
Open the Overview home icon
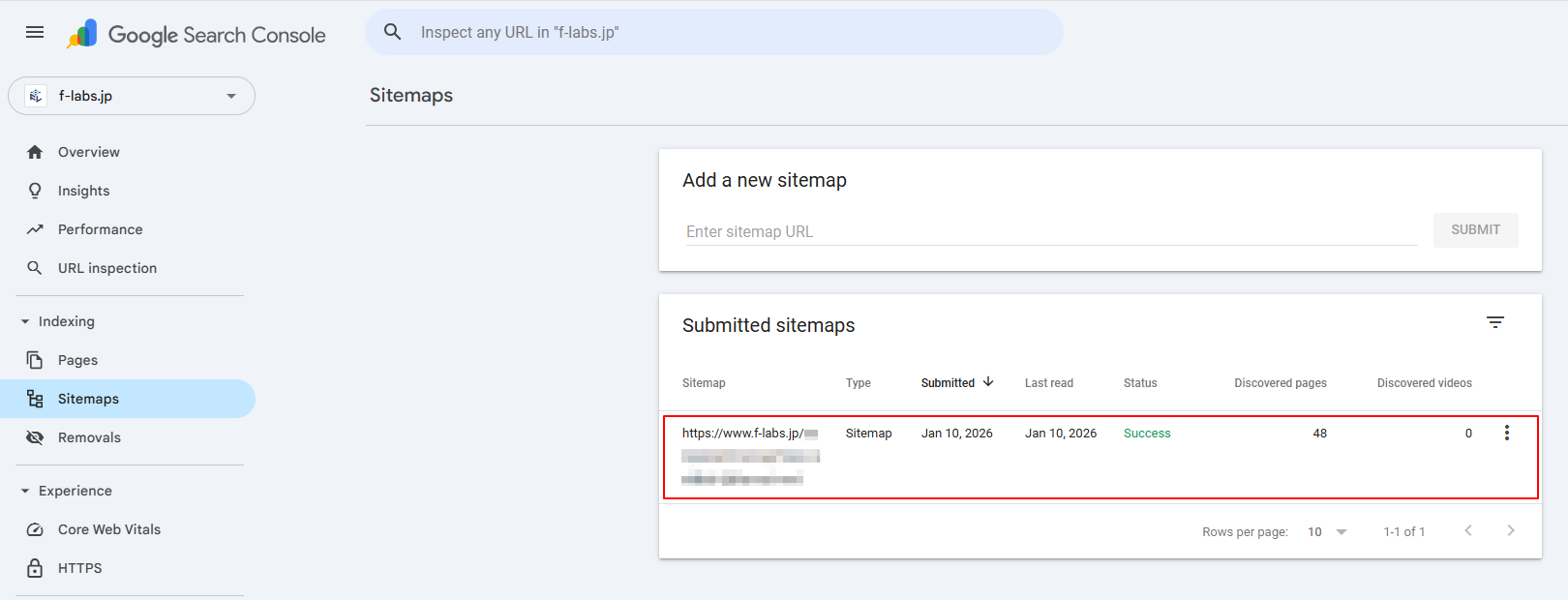click(35, 152)
